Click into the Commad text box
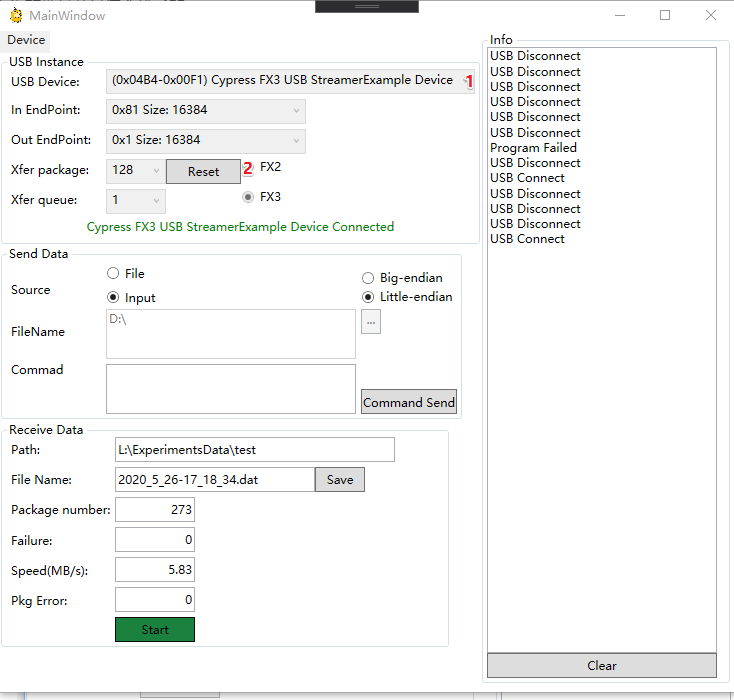 click(x=231, y=389)
